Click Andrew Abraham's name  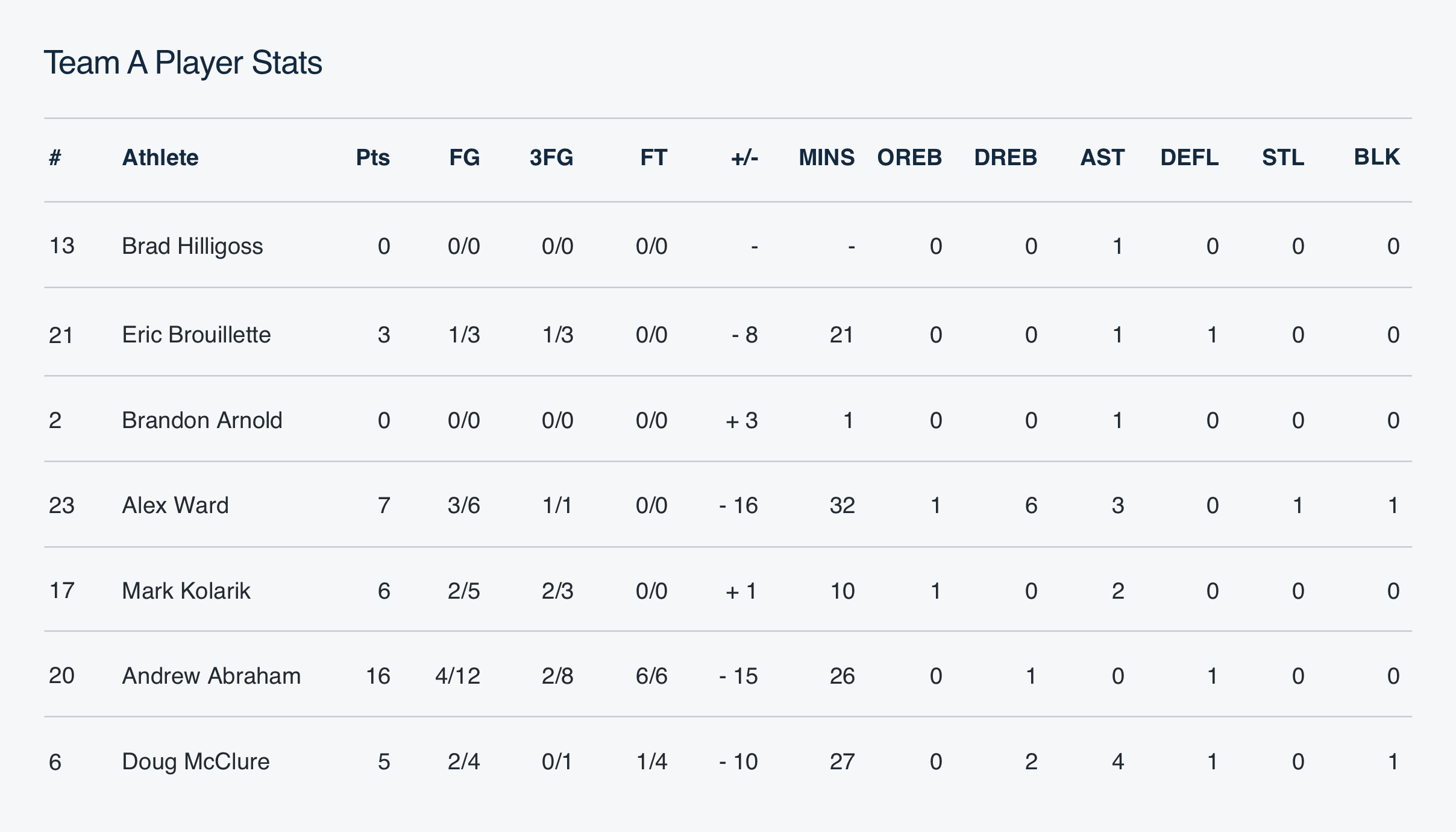click(x=211, y=676)
